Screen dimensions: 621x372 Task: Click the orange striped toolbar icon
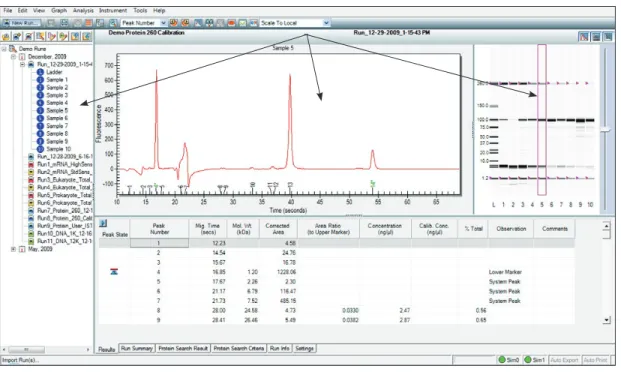pyautogui.click(x=89, y=23)
